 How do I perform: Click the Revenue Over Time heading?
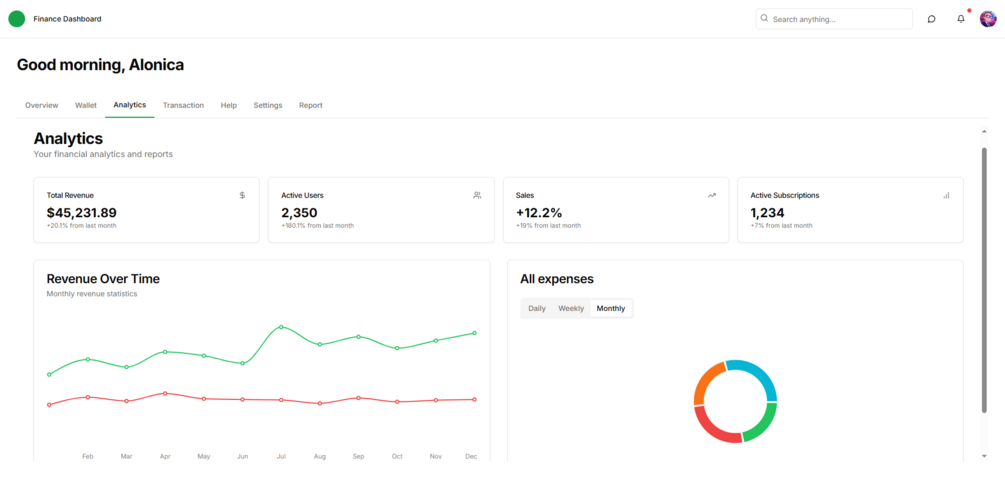pyautogui.click(x=103, y=279)
